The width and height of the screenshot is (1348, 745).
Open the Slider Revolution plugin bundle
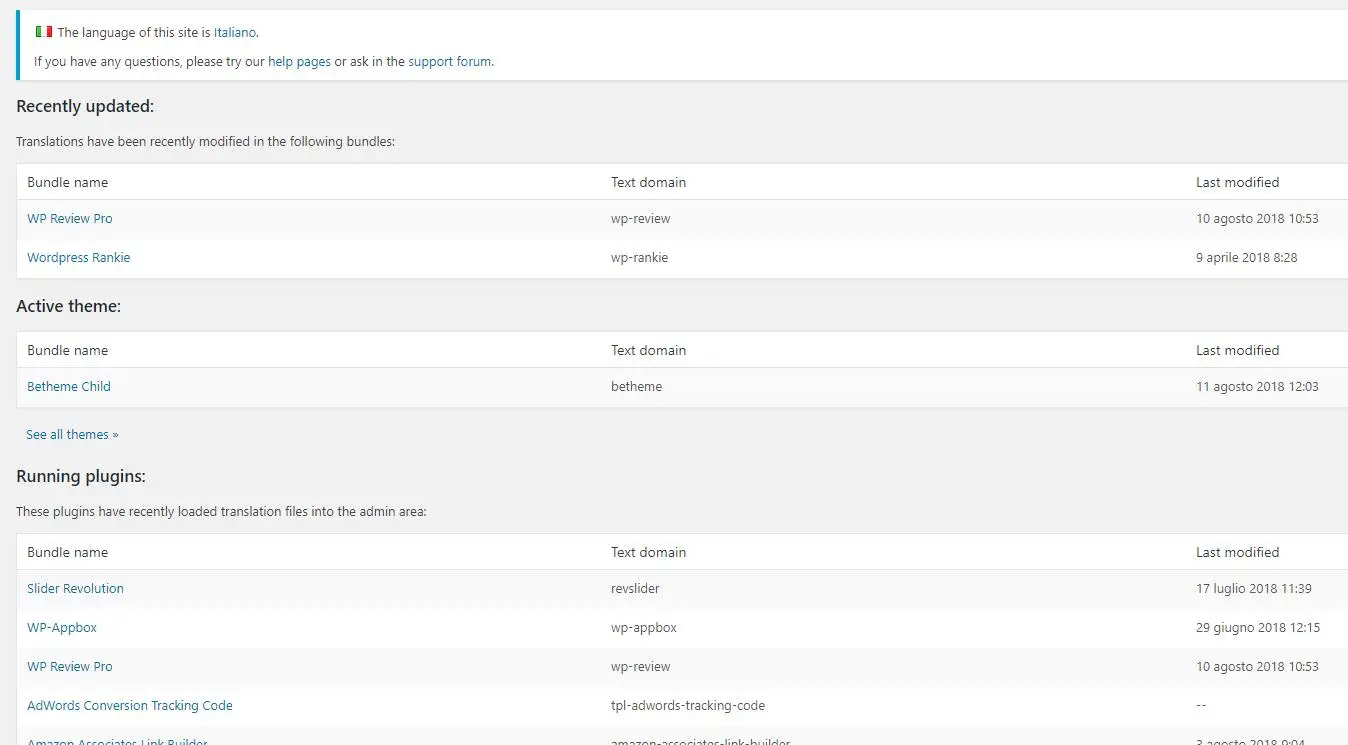click(76, 589)
